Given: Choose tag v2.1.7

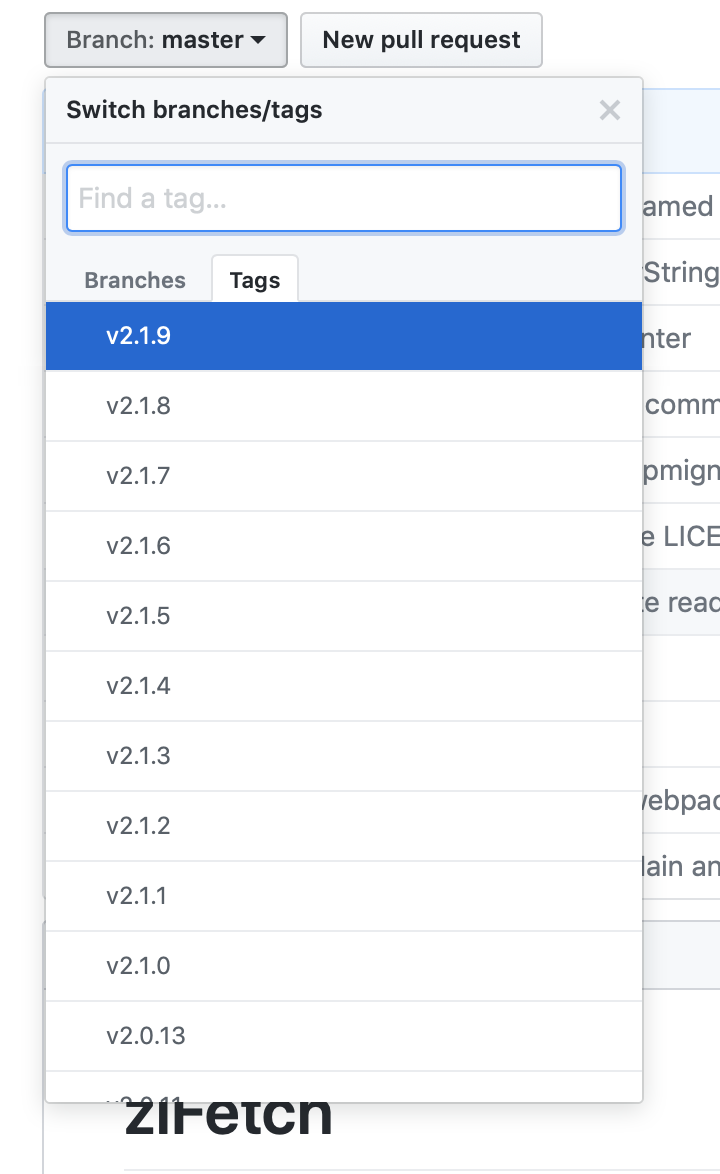Looking at the screenshot, I should (x=344, y=476).
